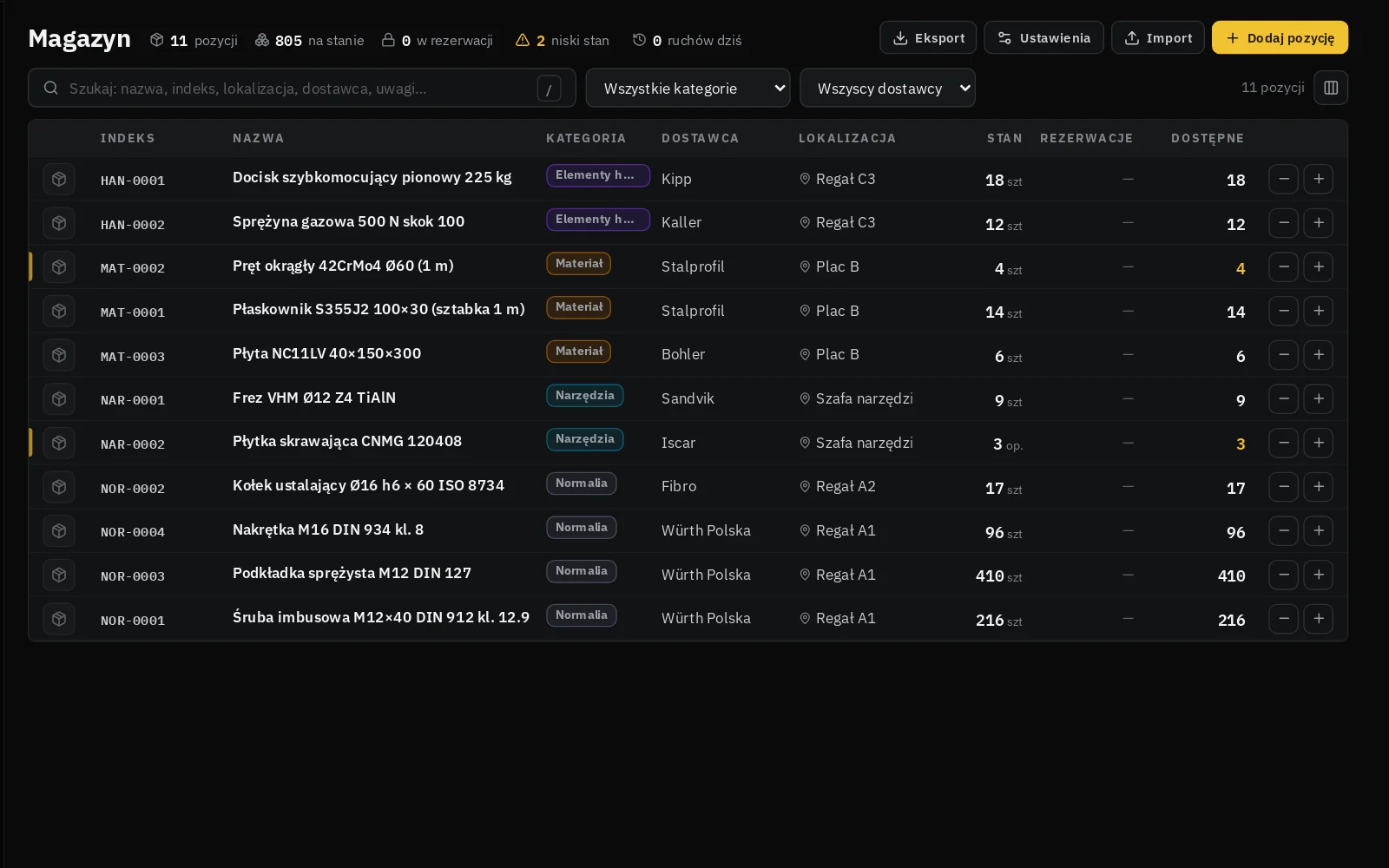Focus the Szukaj search field
The height and width of the screenshot is (868, 1389).
pos(302,88)
